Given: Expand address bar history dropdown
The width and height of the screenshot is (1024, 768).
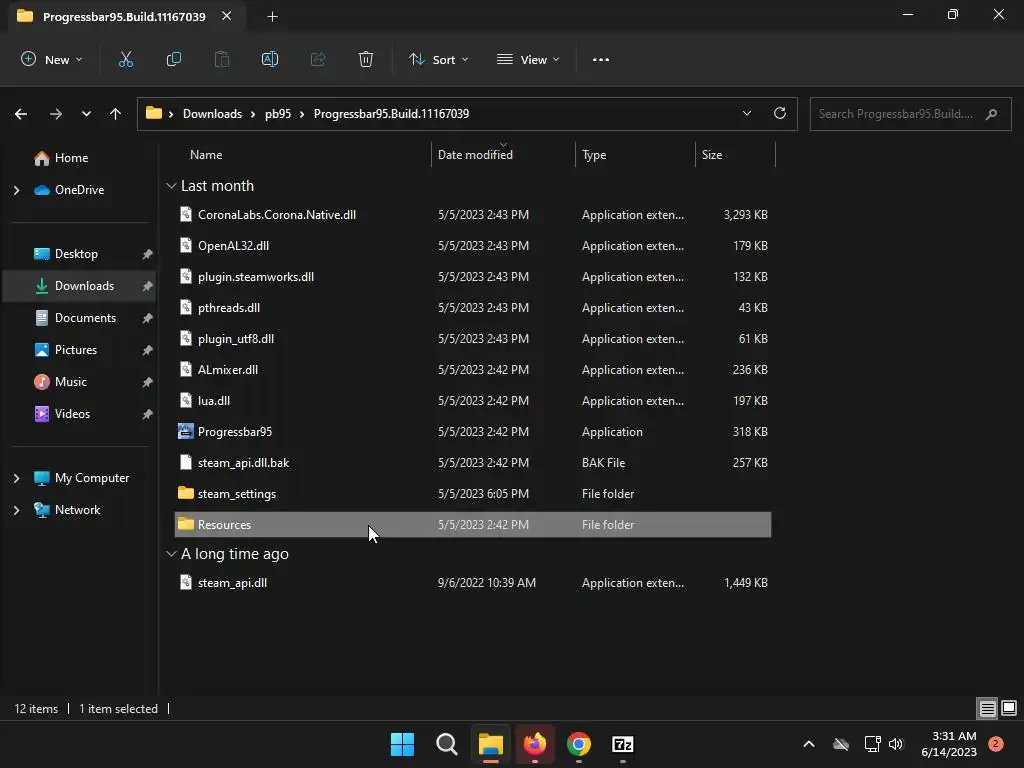Looking at the screenshot, I should tap(747, 113).
